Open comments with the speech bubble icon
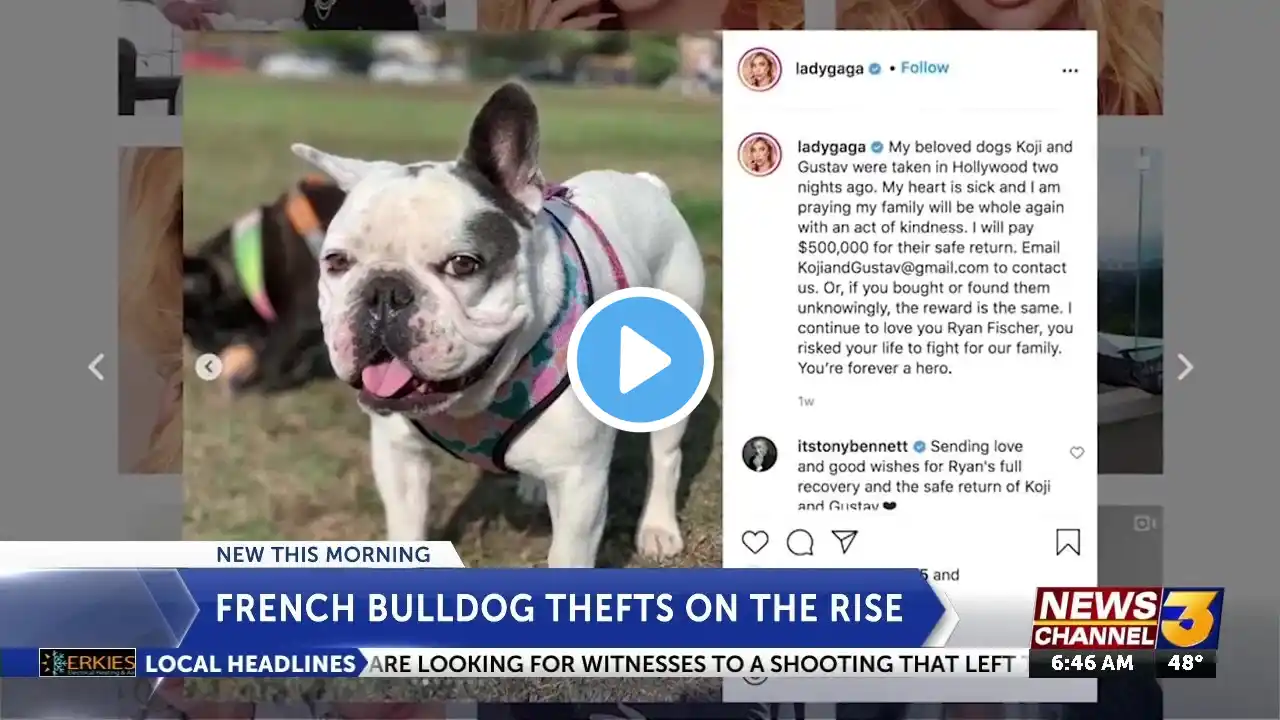 point(800,542)
